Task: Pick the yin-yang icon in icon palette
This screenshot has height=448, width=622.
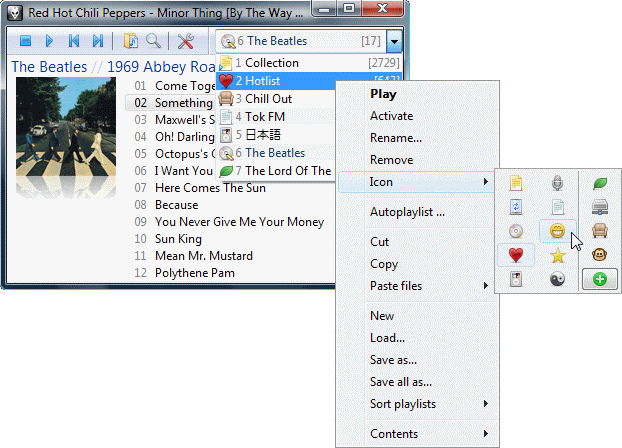Action: 557,279
